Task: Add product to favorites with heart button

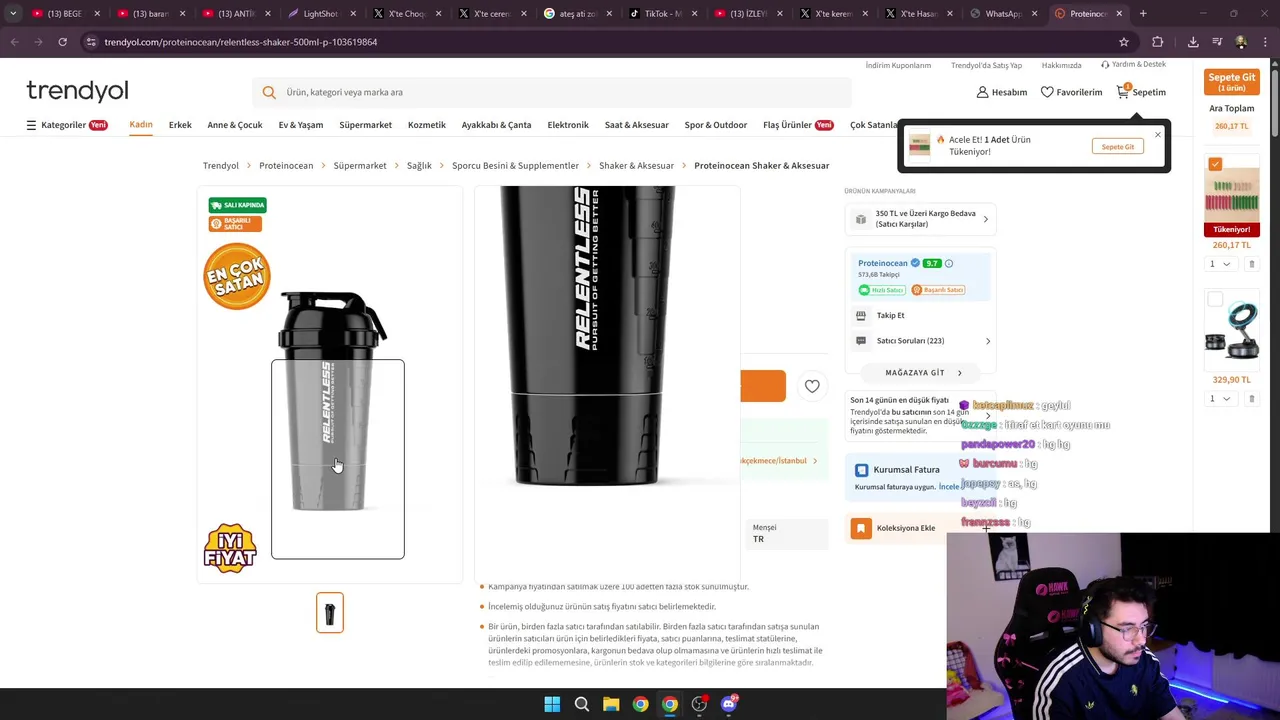Action: [812, 386]
